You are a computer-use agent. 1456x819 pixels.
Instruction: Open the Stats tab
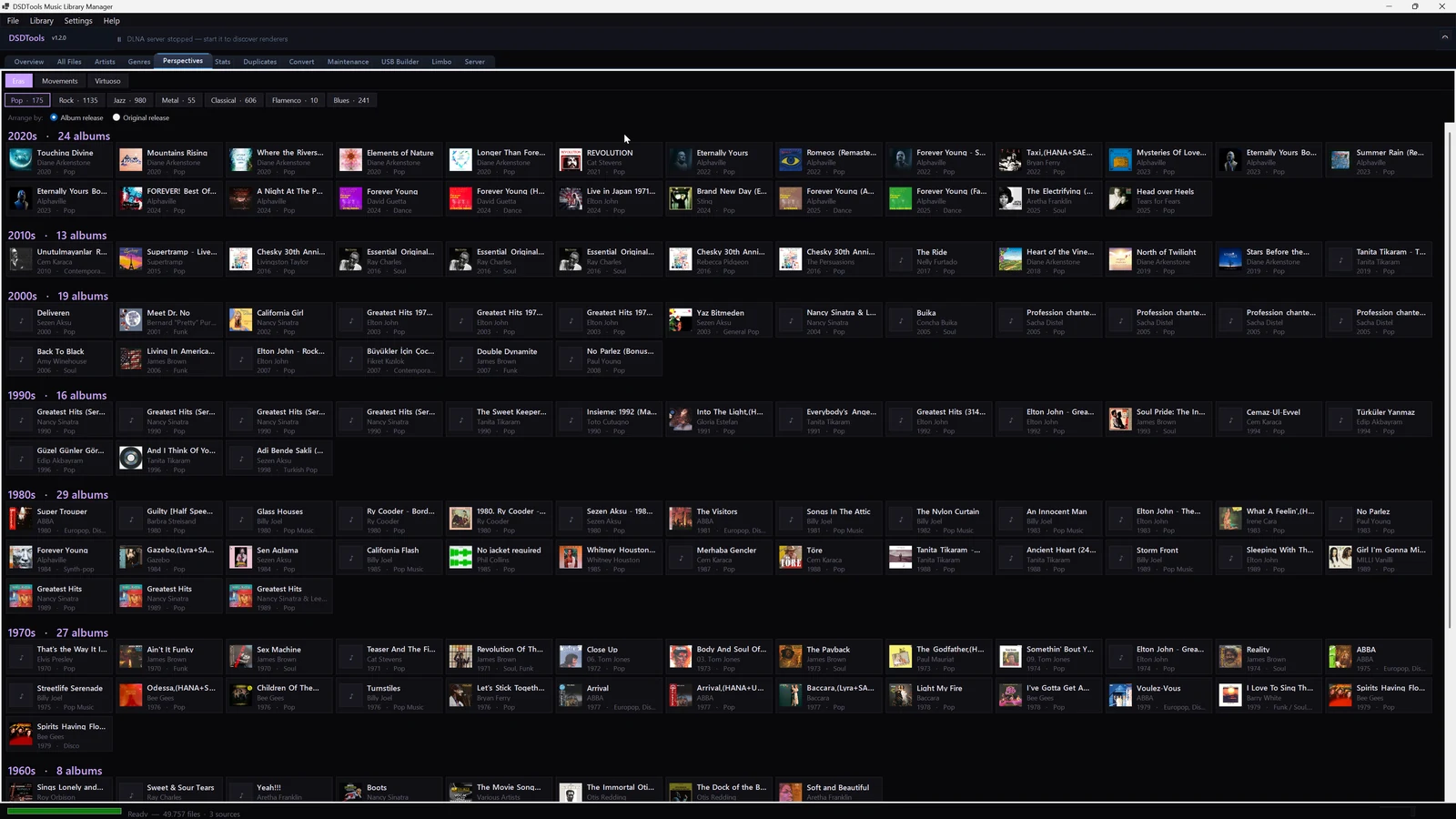223,62
